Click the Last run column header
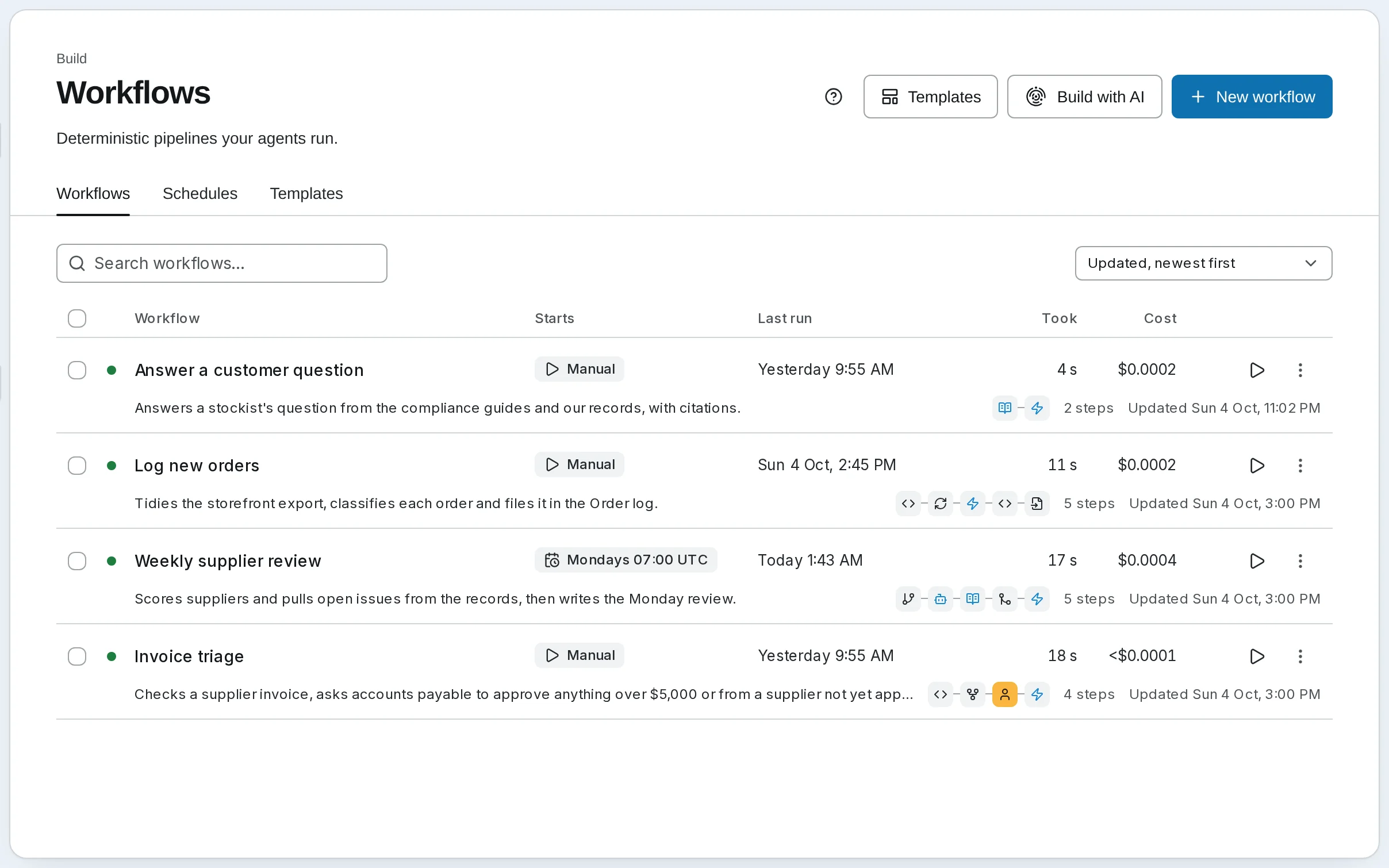 [785, 318]
